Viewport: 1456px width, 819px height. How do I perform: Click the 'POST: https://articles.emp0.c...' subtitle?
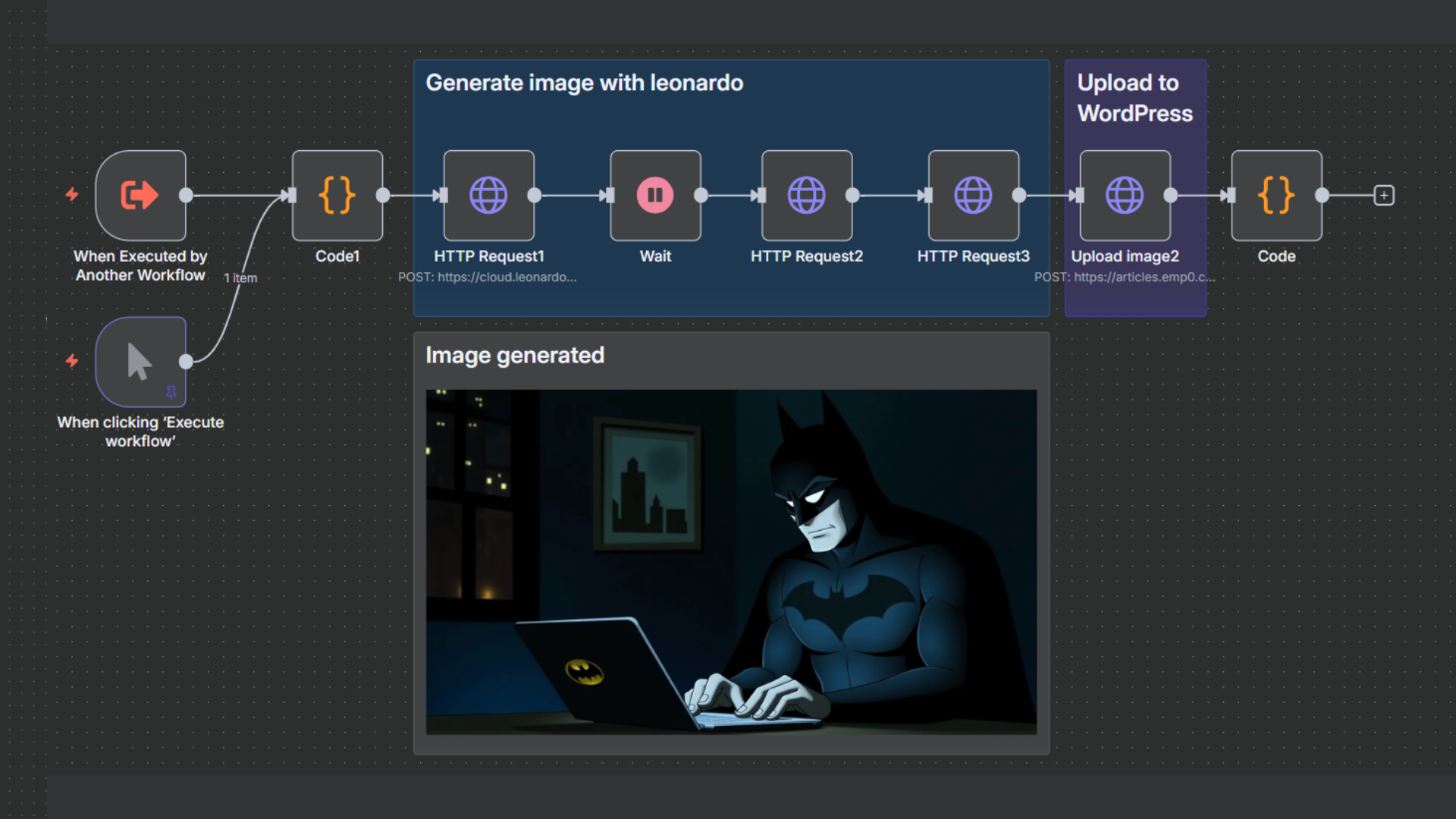(1125, 278)
